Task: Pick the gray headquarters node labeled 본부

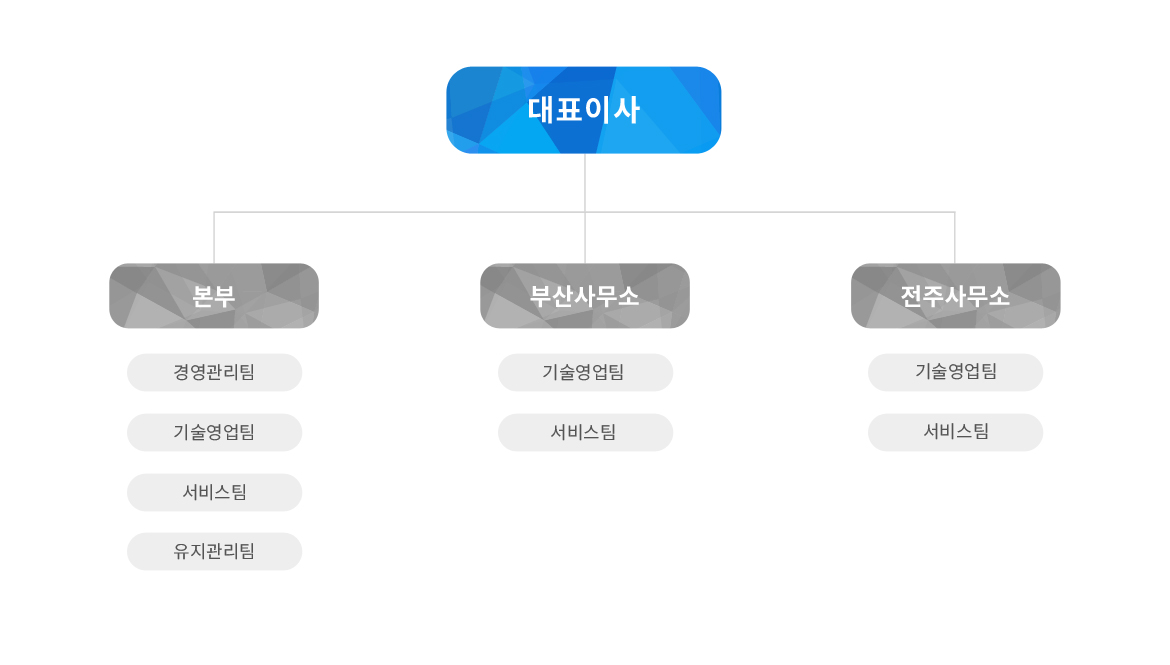Action: [214, 296]
